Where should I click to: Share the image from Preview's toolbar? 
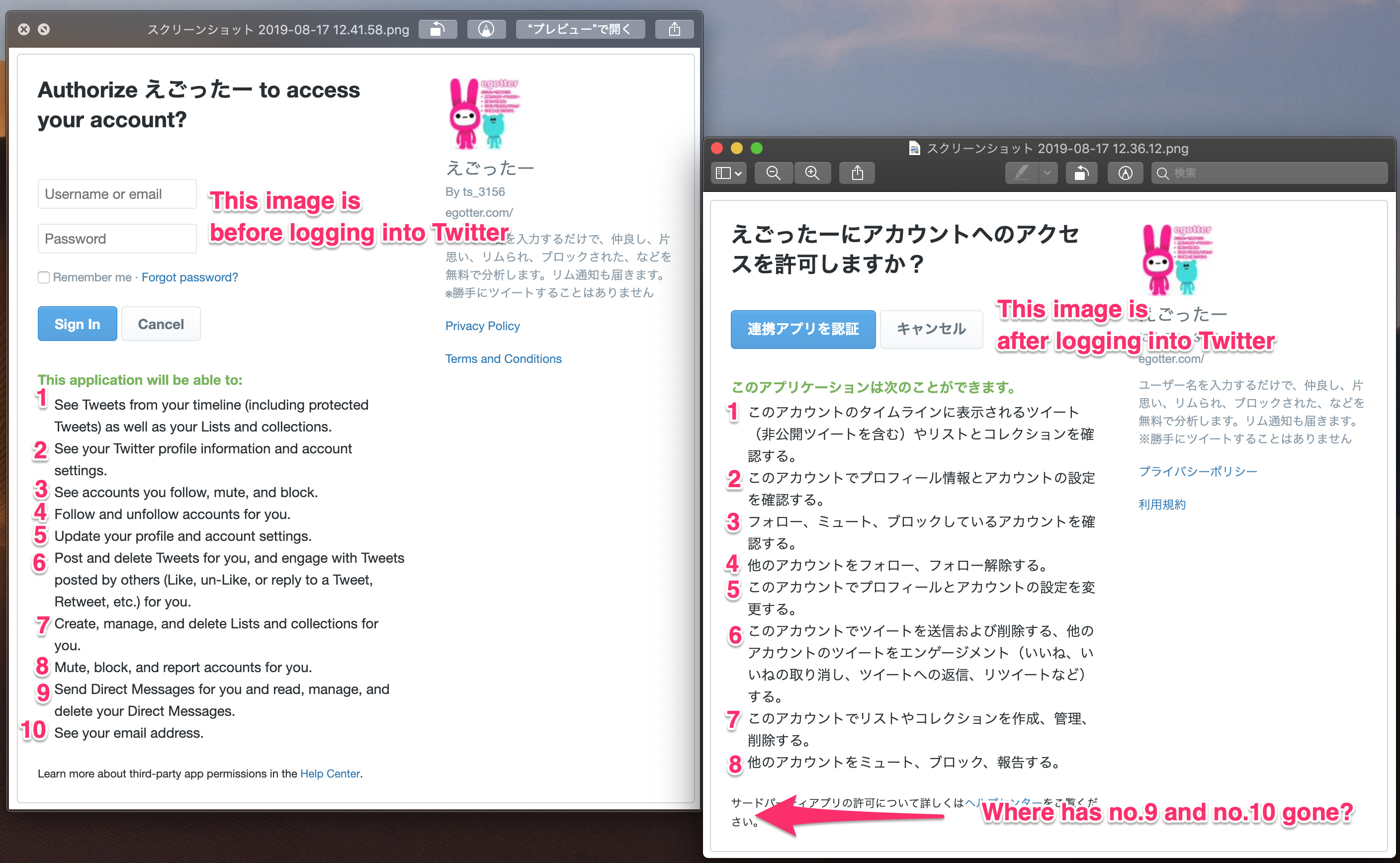click(857, 173)
